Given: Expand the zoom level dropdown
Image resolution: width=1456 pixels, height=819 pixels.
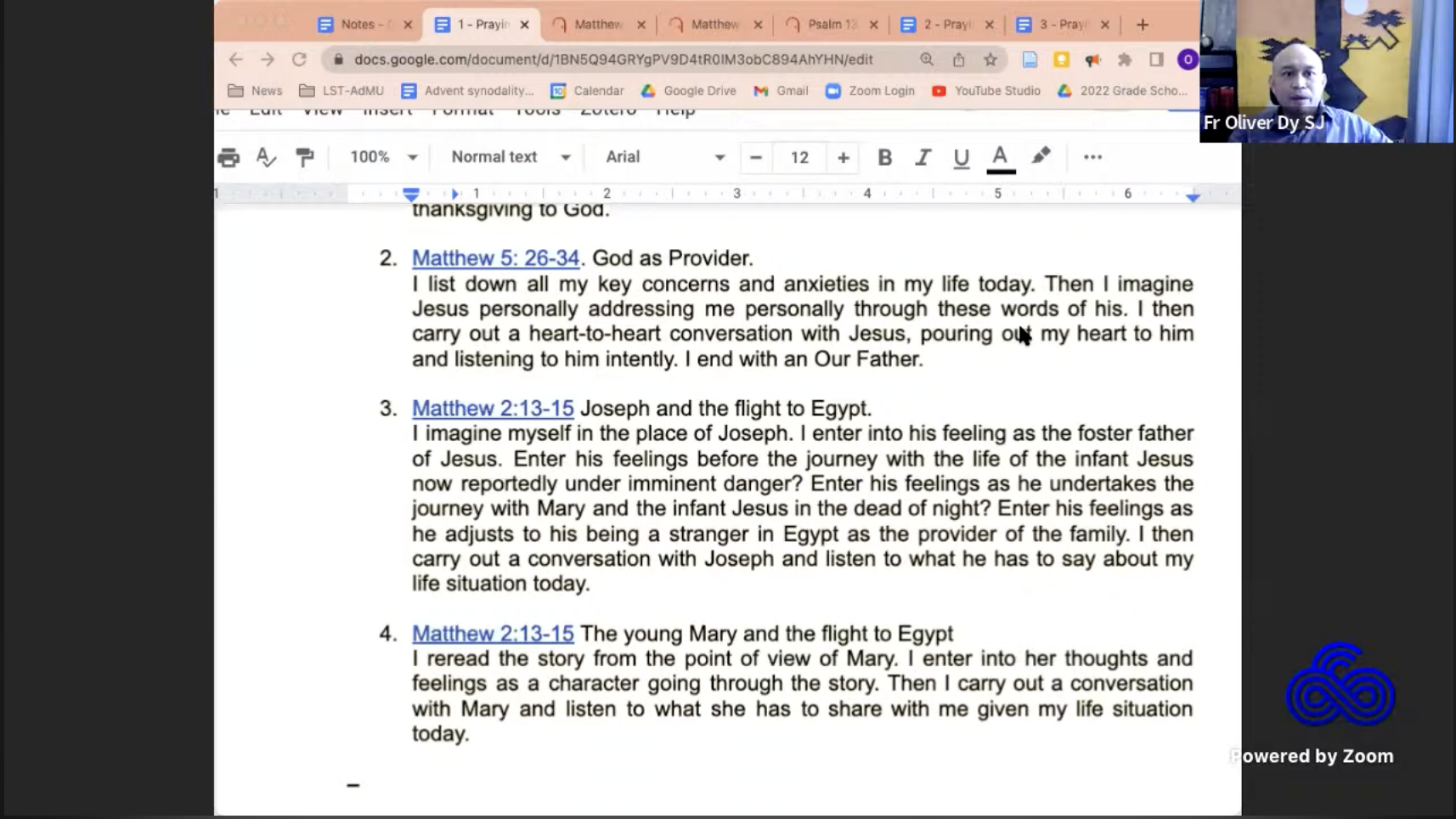Looking at the screenshot, I should tap(384, 157).
